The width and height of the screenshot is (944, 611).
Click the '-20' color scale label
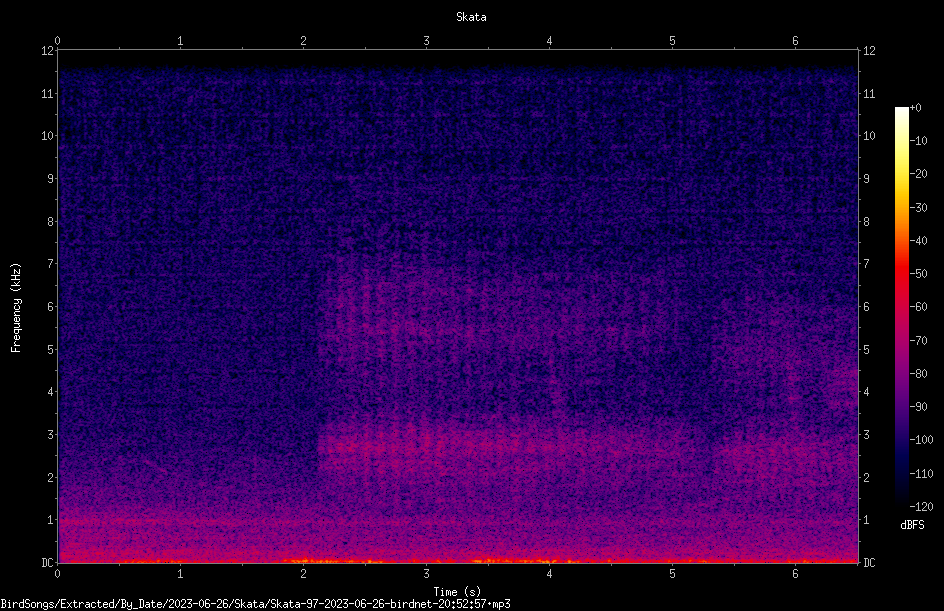point(918,174)
